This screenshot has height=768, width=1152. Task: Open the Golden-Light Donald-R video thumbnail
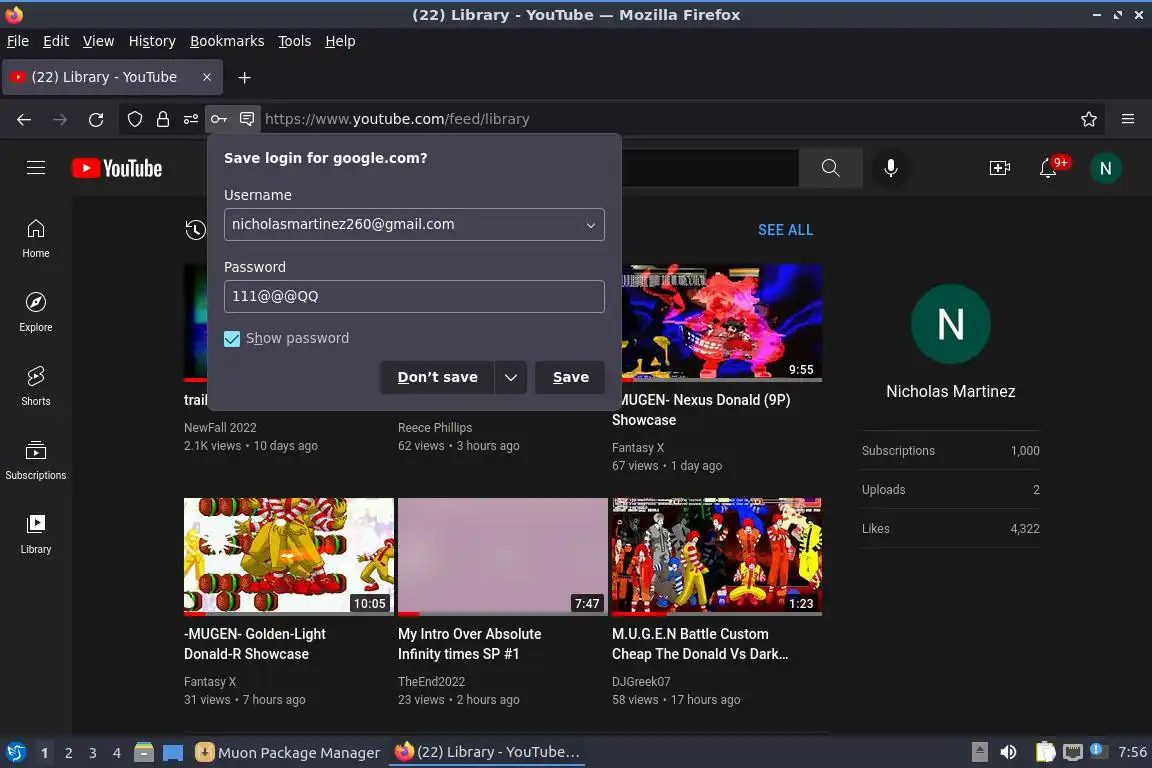pos(289,556)
